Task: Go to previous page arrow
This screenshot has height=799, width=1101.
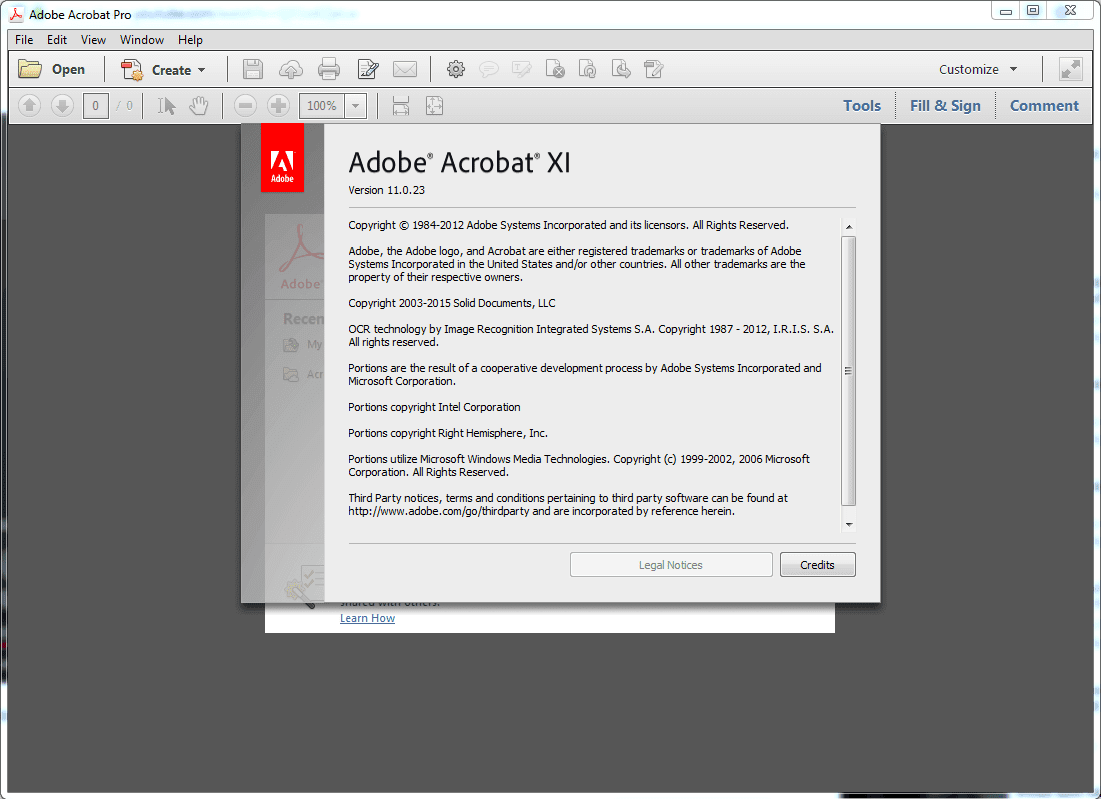Action: point(29,106)
